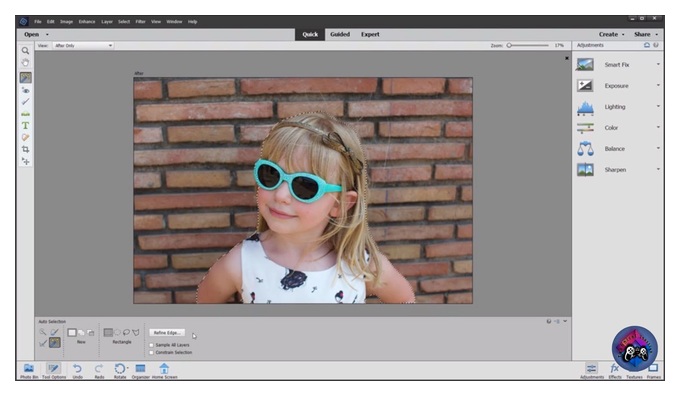Image resolution: width=680 pixels, height=396 pixels.
Task: Choose Selection Brush in tool options
Action: (55, 332)
